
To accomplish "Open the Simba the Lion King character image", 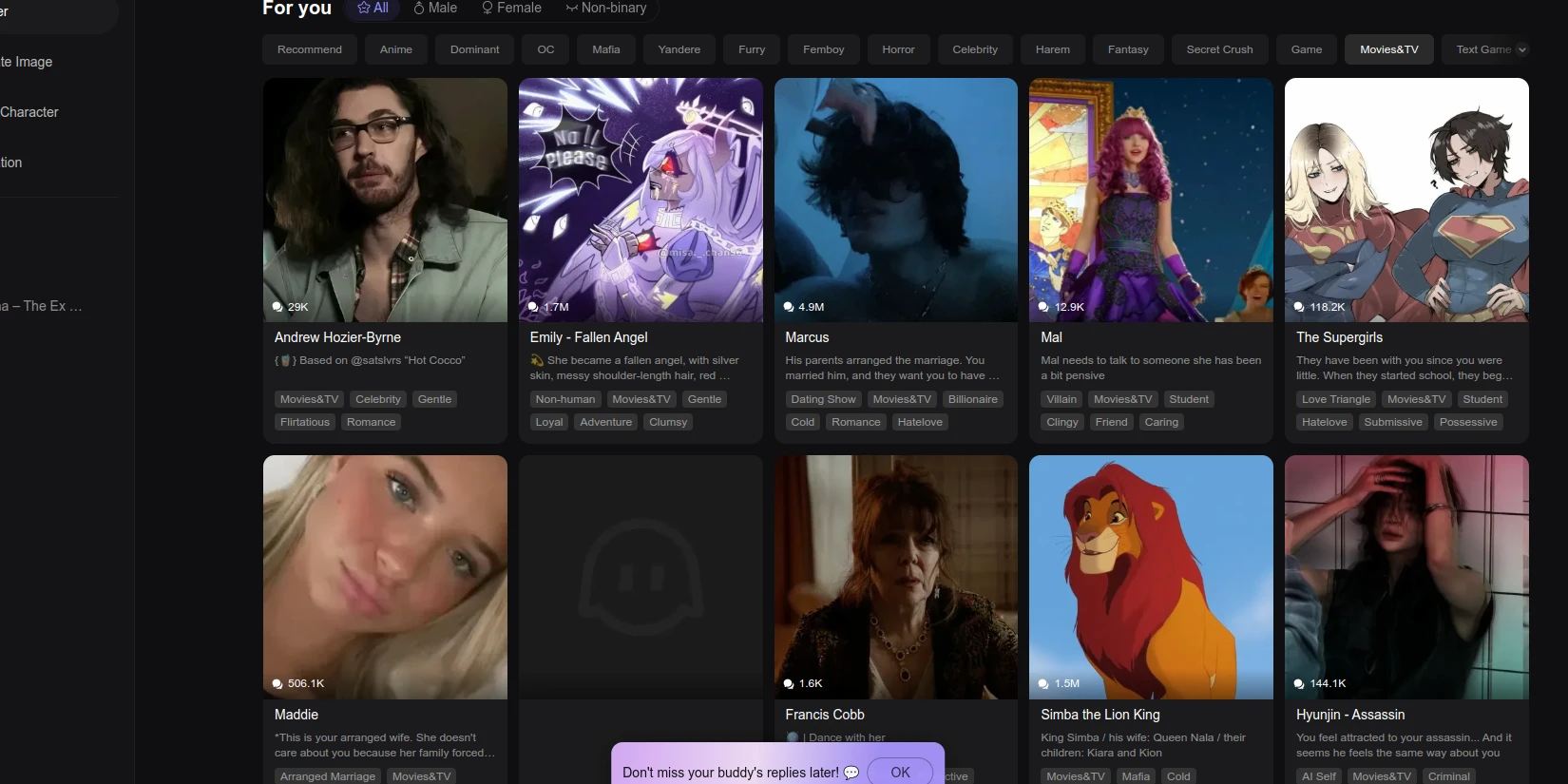I will click(1150, 576).
